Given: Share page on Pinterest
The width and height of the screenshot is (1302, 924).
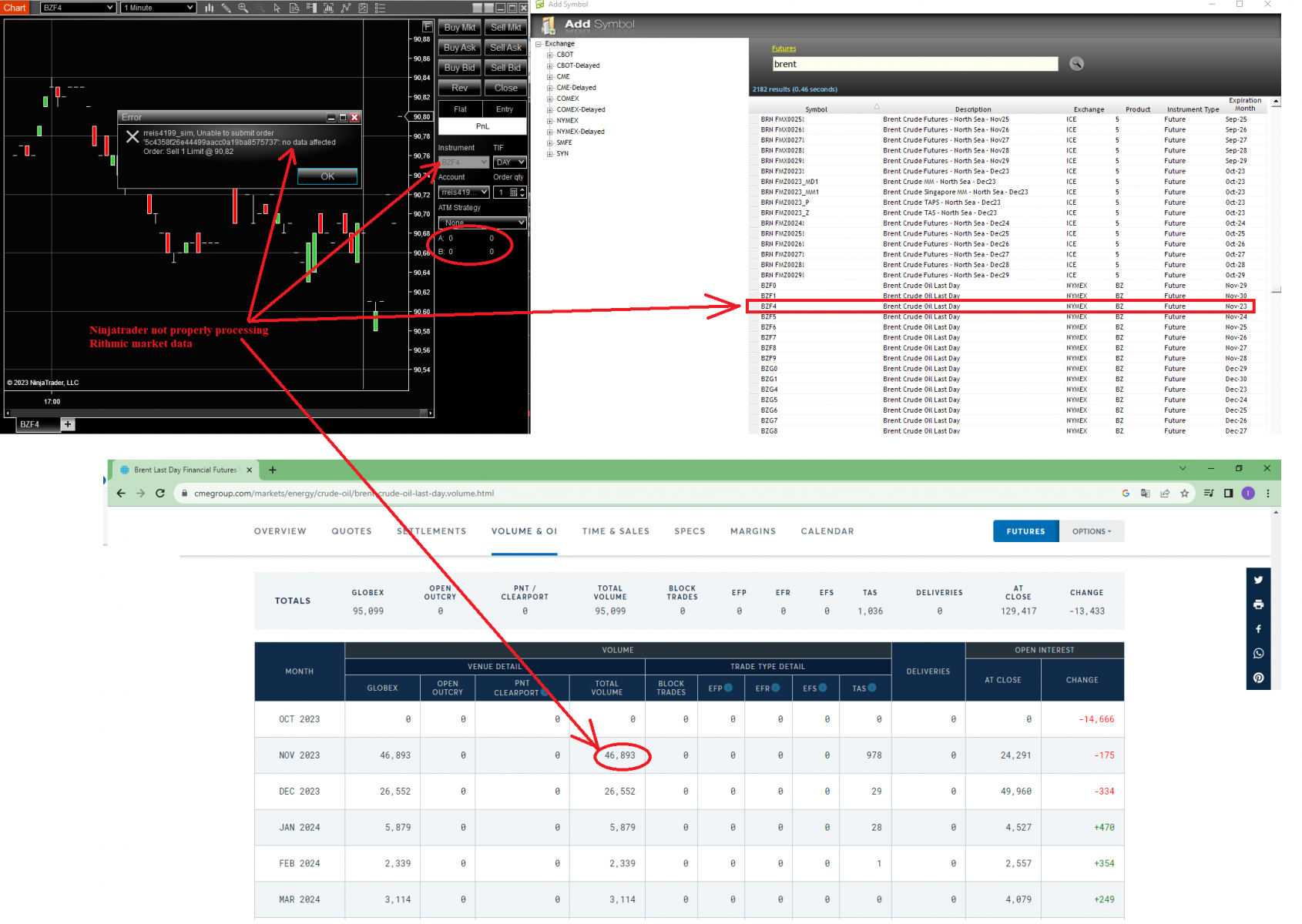Looking at the screenshot, I should point(1258,678).
